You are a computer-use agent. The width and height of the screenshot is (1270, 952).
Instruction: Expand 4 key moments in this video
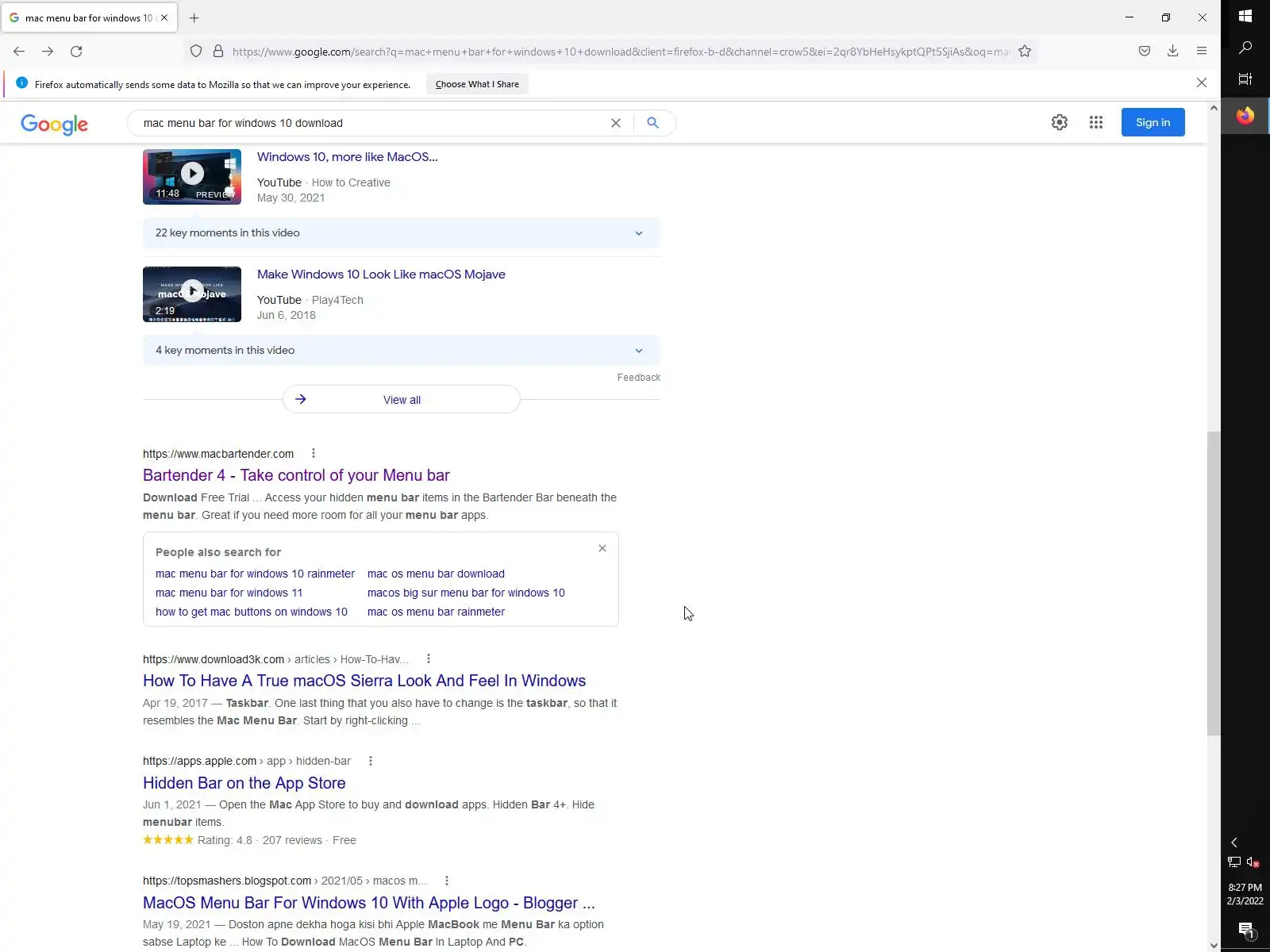click(402, 351)
